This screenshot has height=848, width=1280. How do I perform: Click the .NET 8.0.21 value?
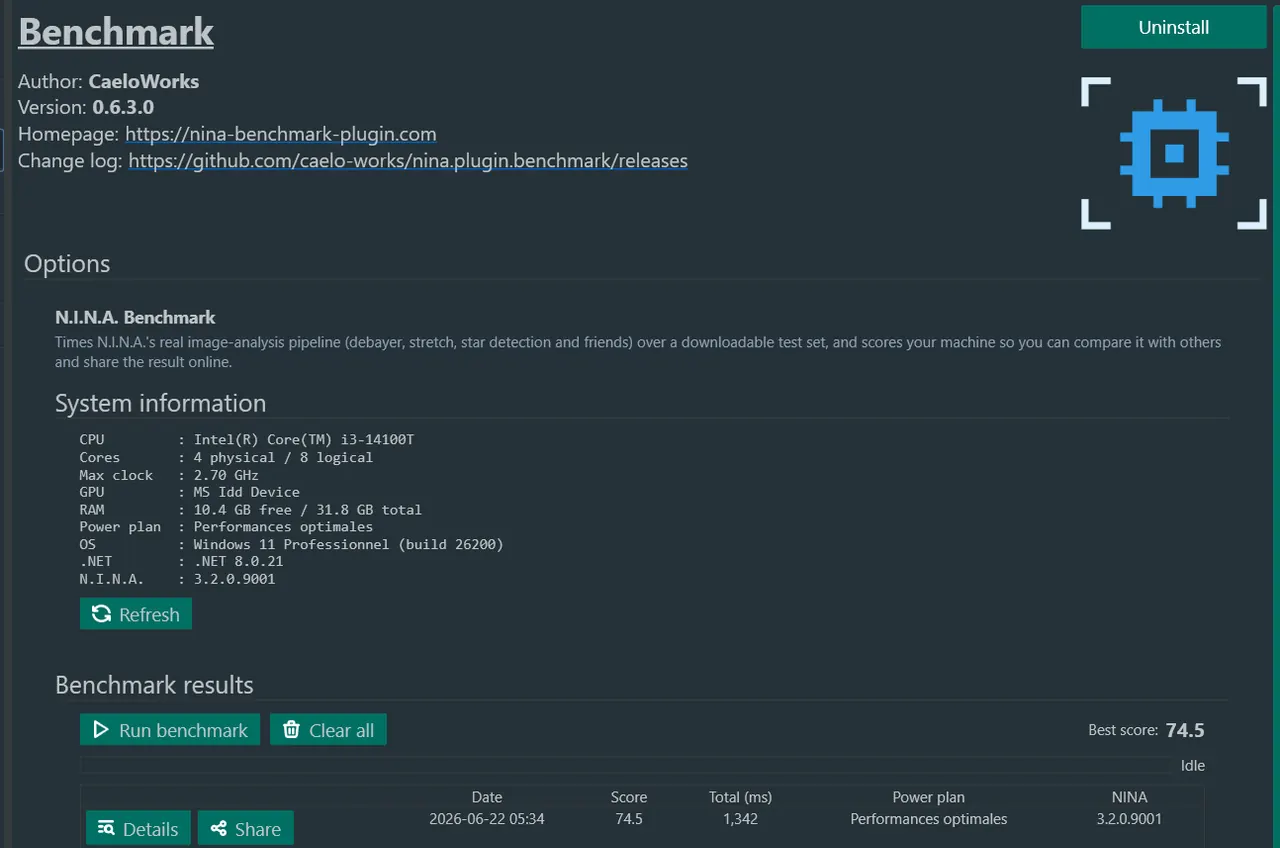(238, 562)
